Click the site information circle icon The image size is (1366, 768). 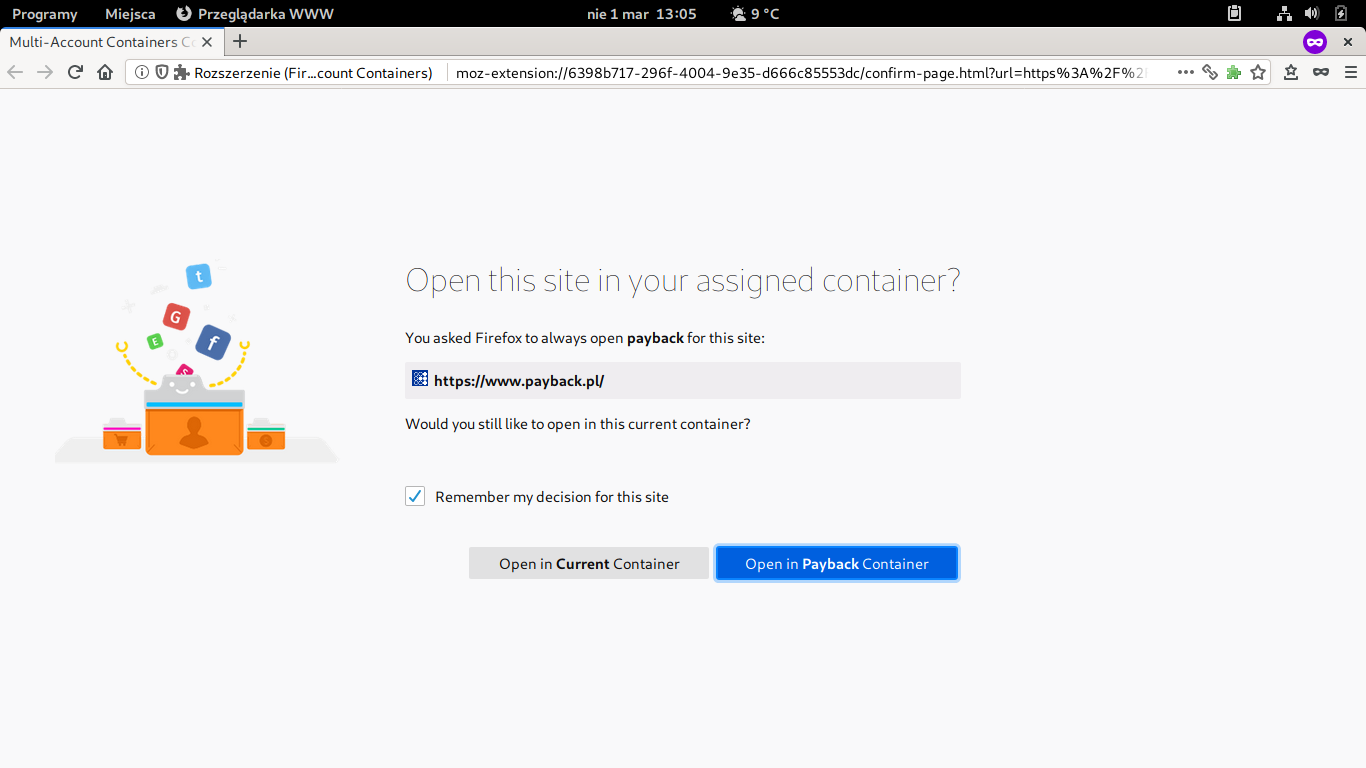point(142,72)
